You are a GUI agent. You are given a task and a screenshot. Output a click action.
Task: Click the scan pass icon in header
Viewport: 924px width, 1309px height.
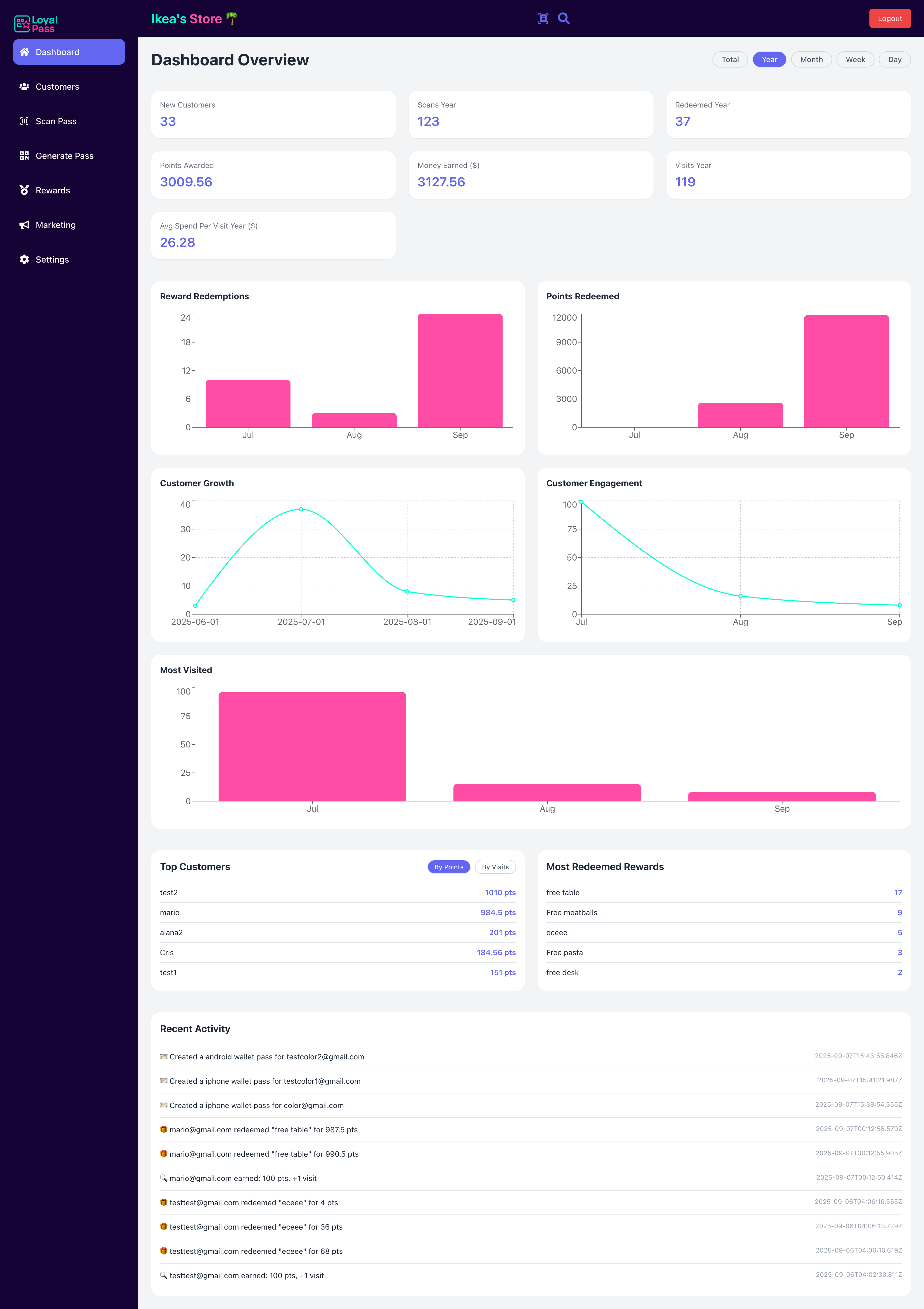point(543,18)
